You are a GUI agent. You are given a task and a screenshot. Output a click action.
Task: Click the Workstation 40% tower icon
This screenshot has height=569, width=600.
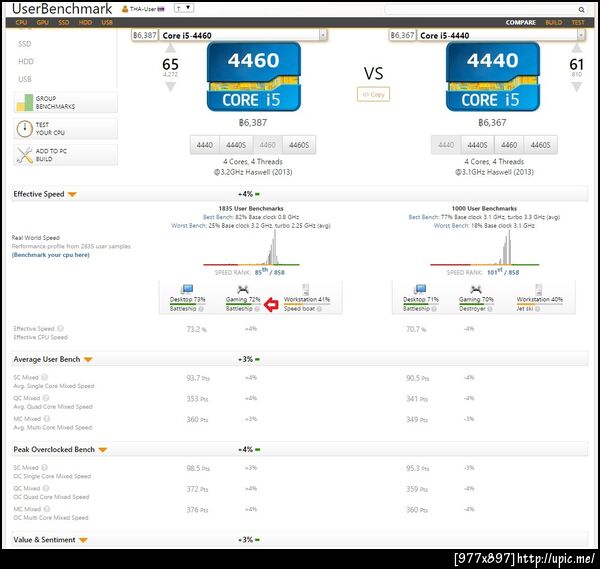(538, 289)
